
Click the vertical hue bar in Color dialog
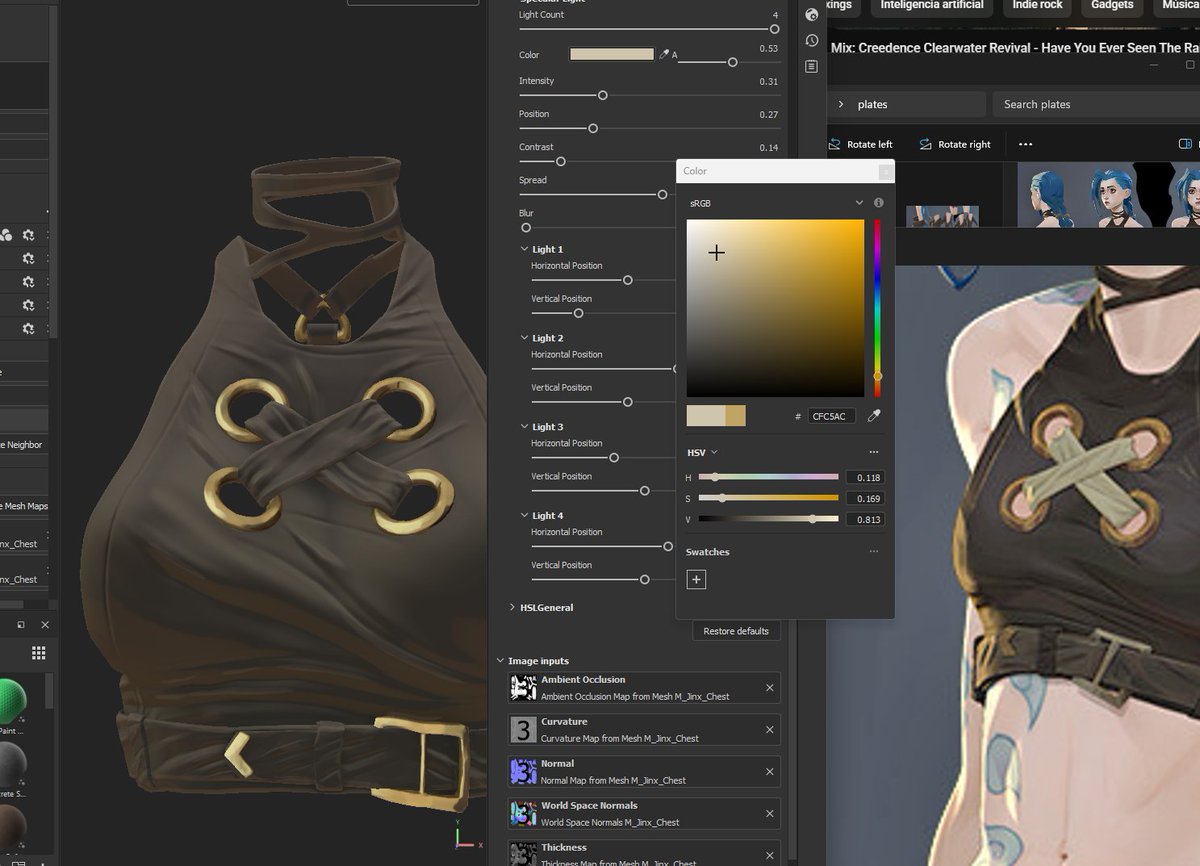878,308
